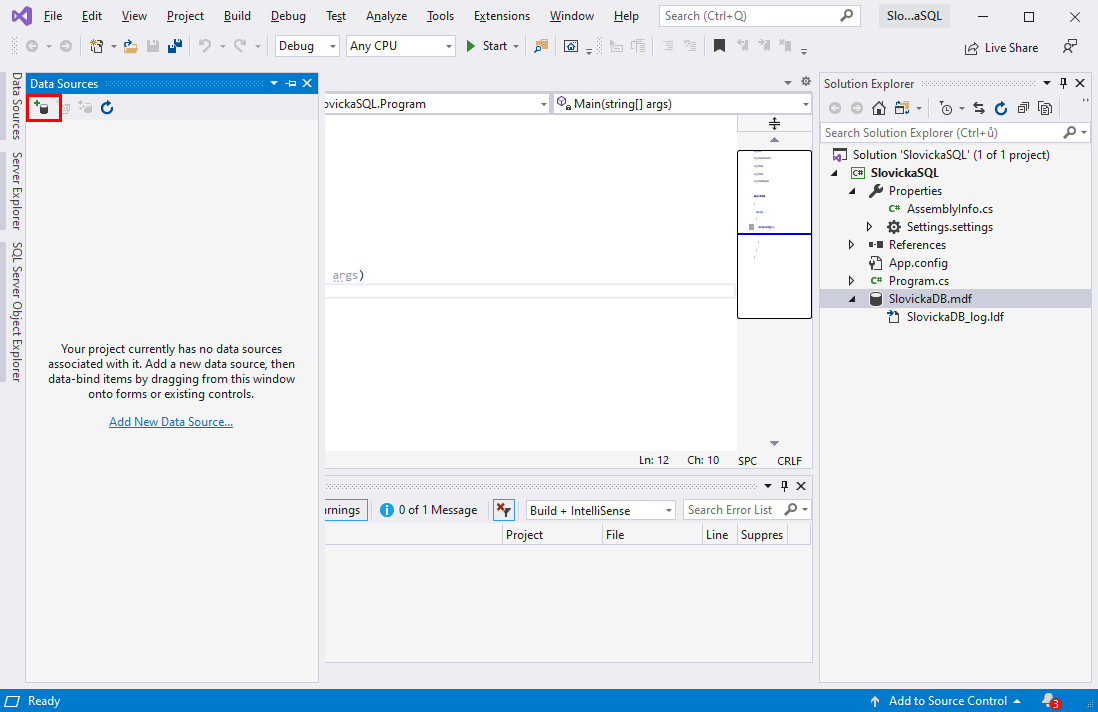Select the SlovickaSQL project node
Image resolution: width=1098 pixels, height=712 pixels.
click(x=904, y=173)
